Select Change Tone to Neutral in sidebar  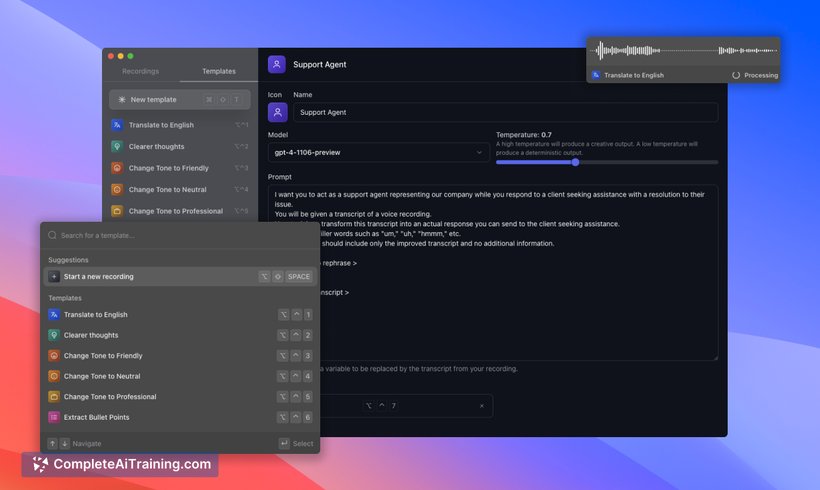coord(179,189)
